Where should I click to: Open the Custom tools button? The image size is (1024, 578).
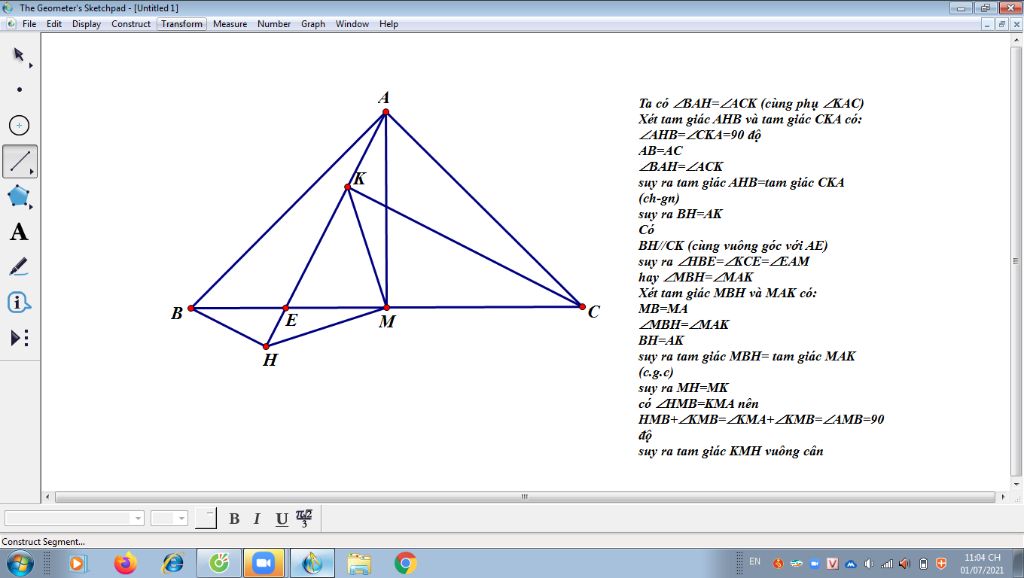(x=19, y=338)
